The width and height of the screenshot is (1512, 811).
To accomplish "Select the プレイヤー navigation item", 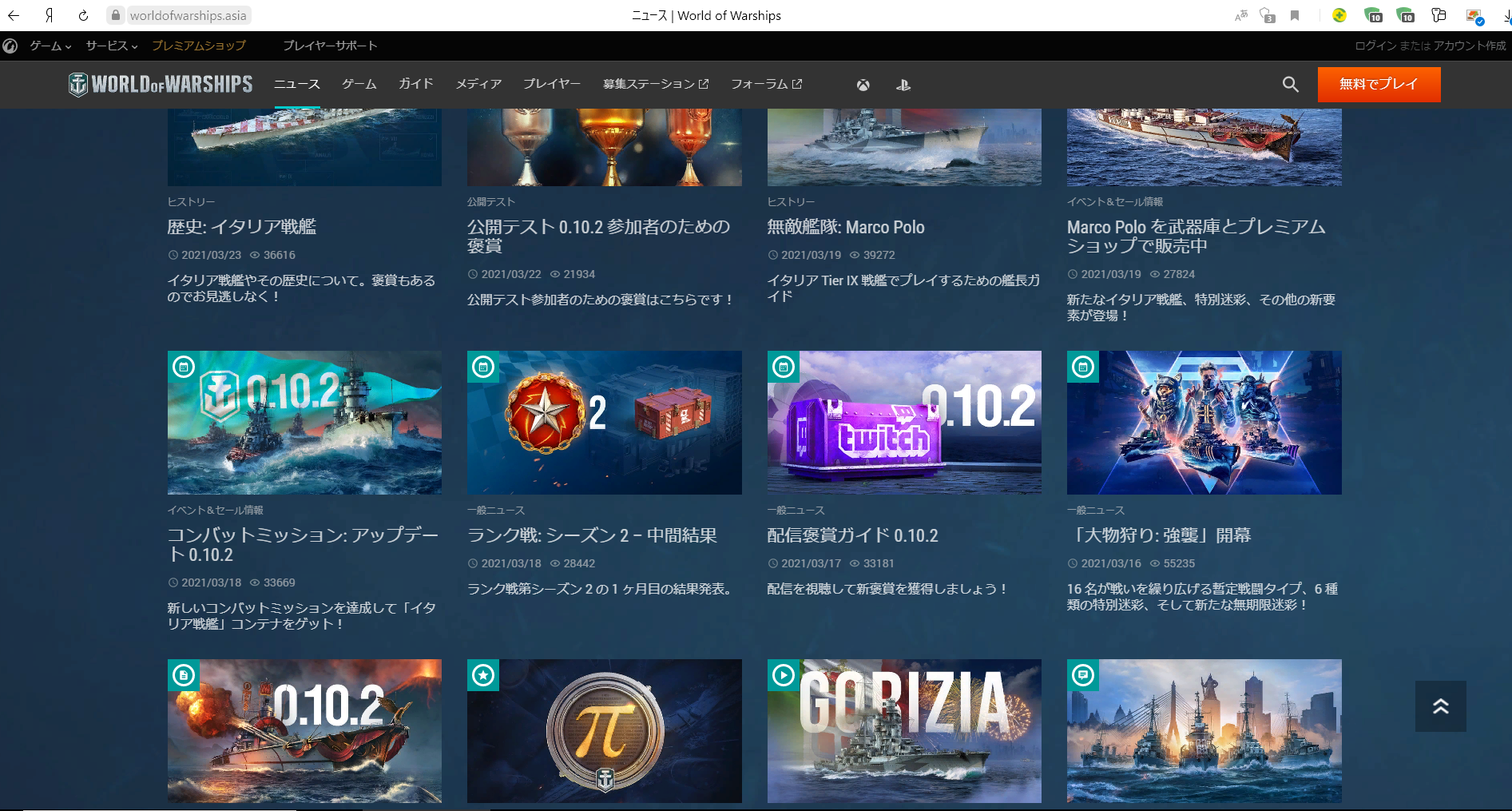I will [552, 84].
